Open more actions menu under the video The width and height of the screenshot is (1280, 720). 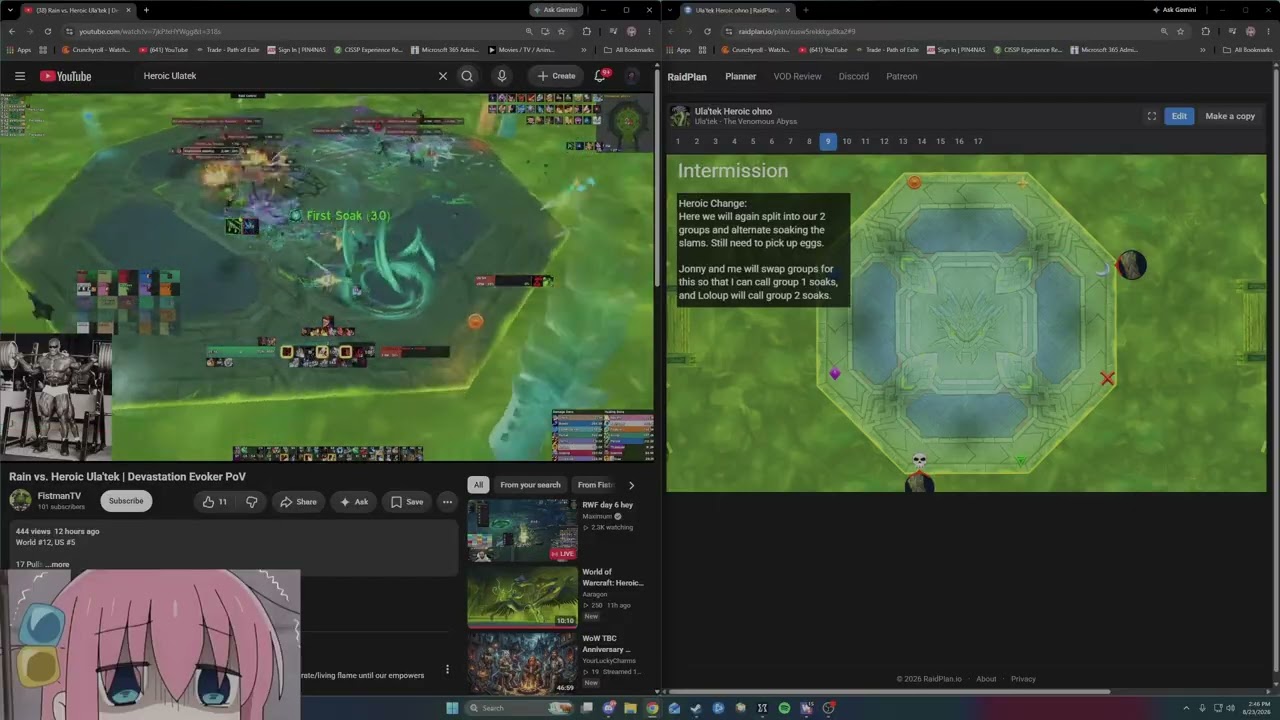click(447, 502)
